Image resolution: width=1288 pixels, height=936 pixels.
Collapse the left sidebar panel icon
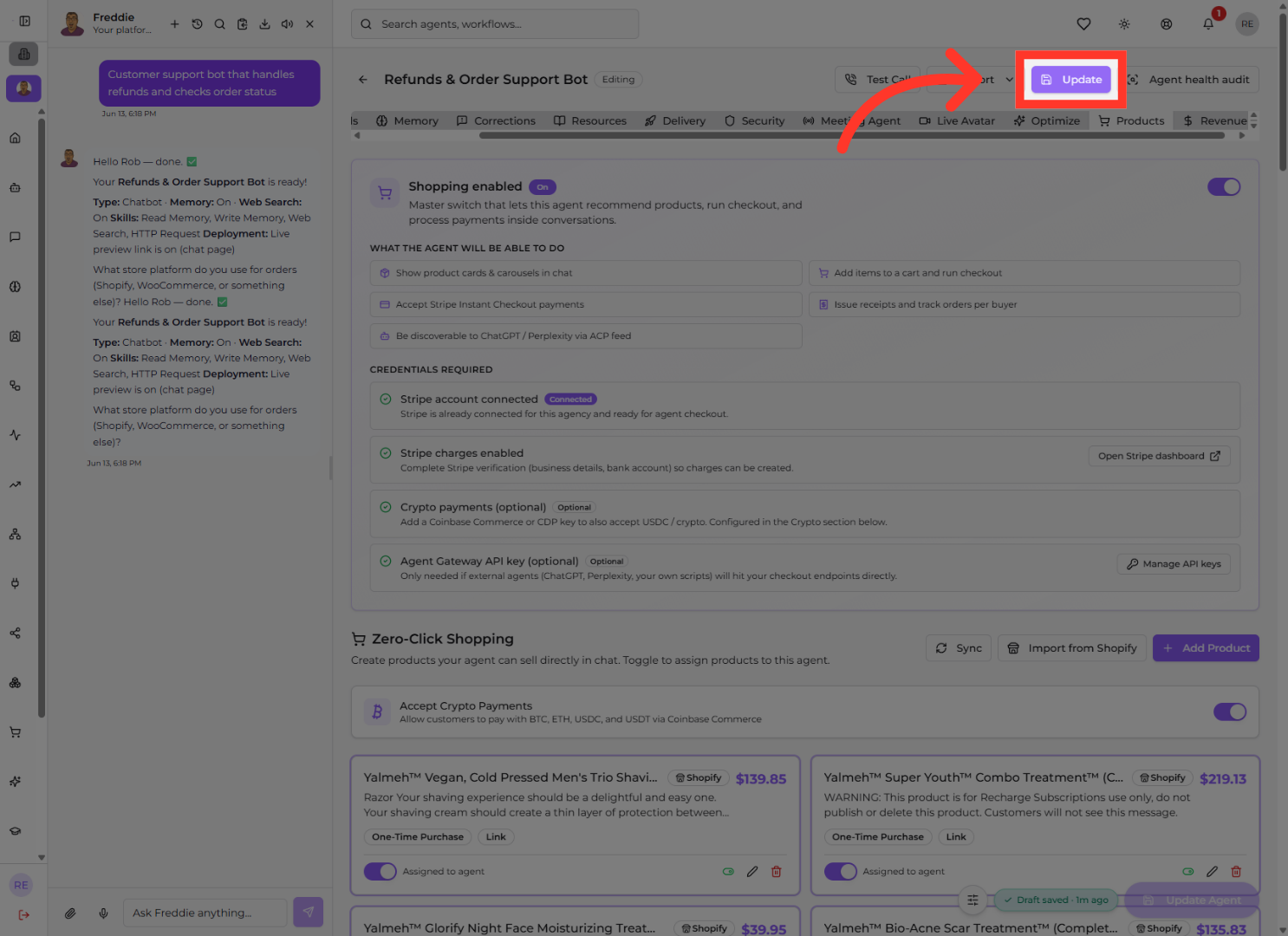point(24,21)
